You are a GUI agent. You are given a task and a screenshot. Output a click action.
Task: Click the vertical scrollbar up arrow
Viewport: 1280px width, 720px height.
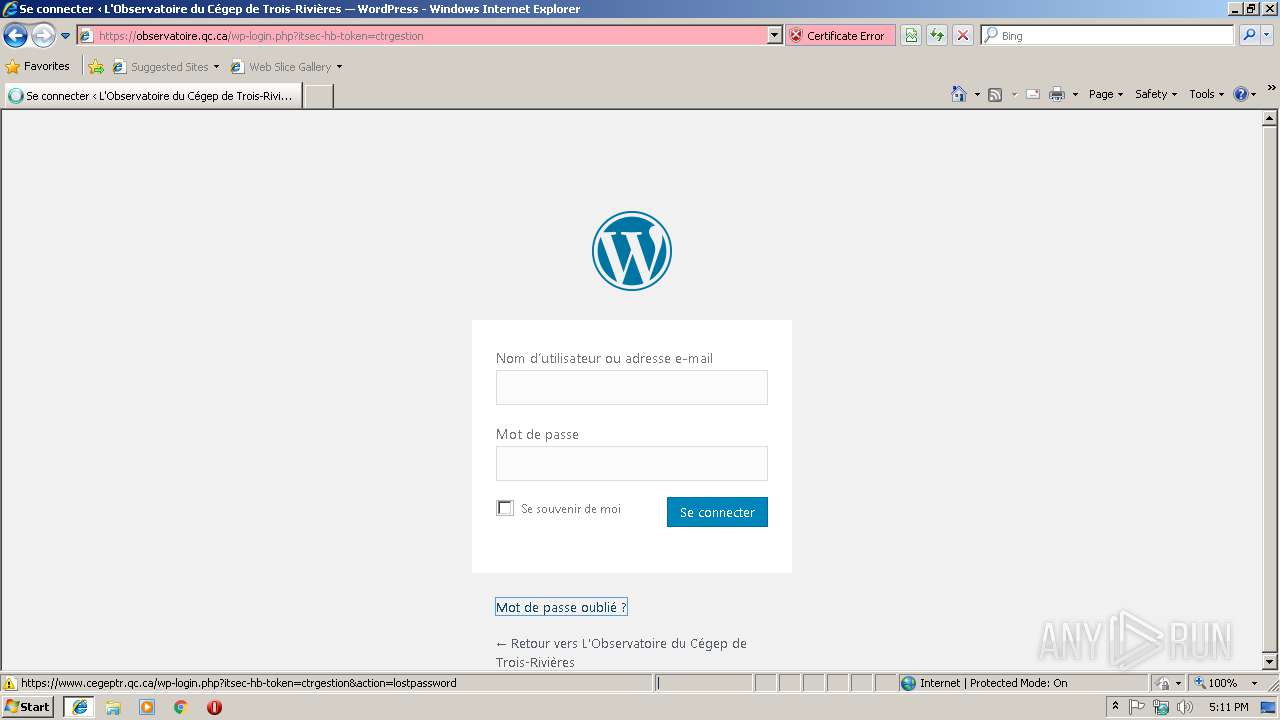[x=1270, y=118]
